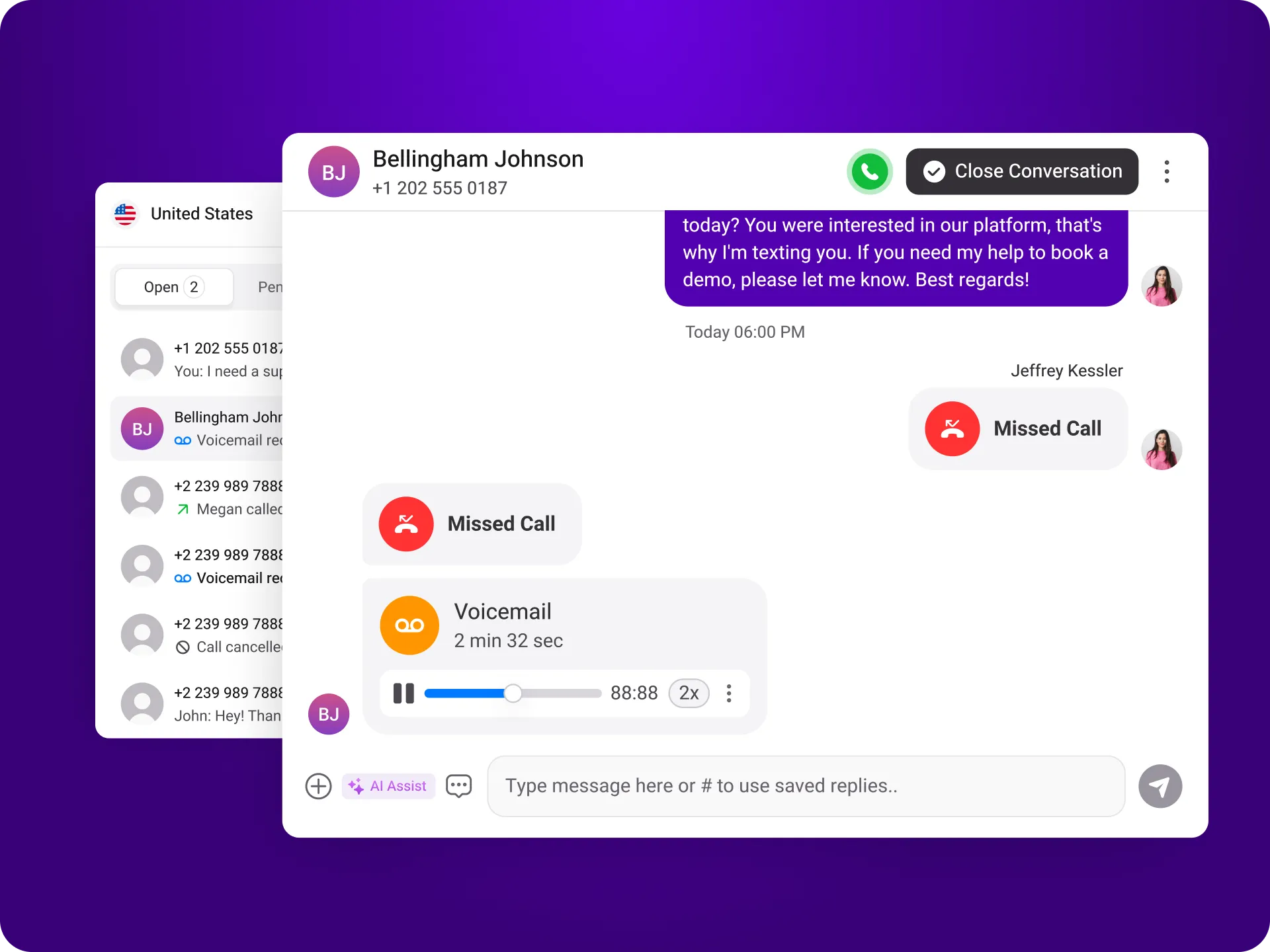Click the Jeffrey Kessler sender name
The image size is (1270, 952).
click(1066, 371)
